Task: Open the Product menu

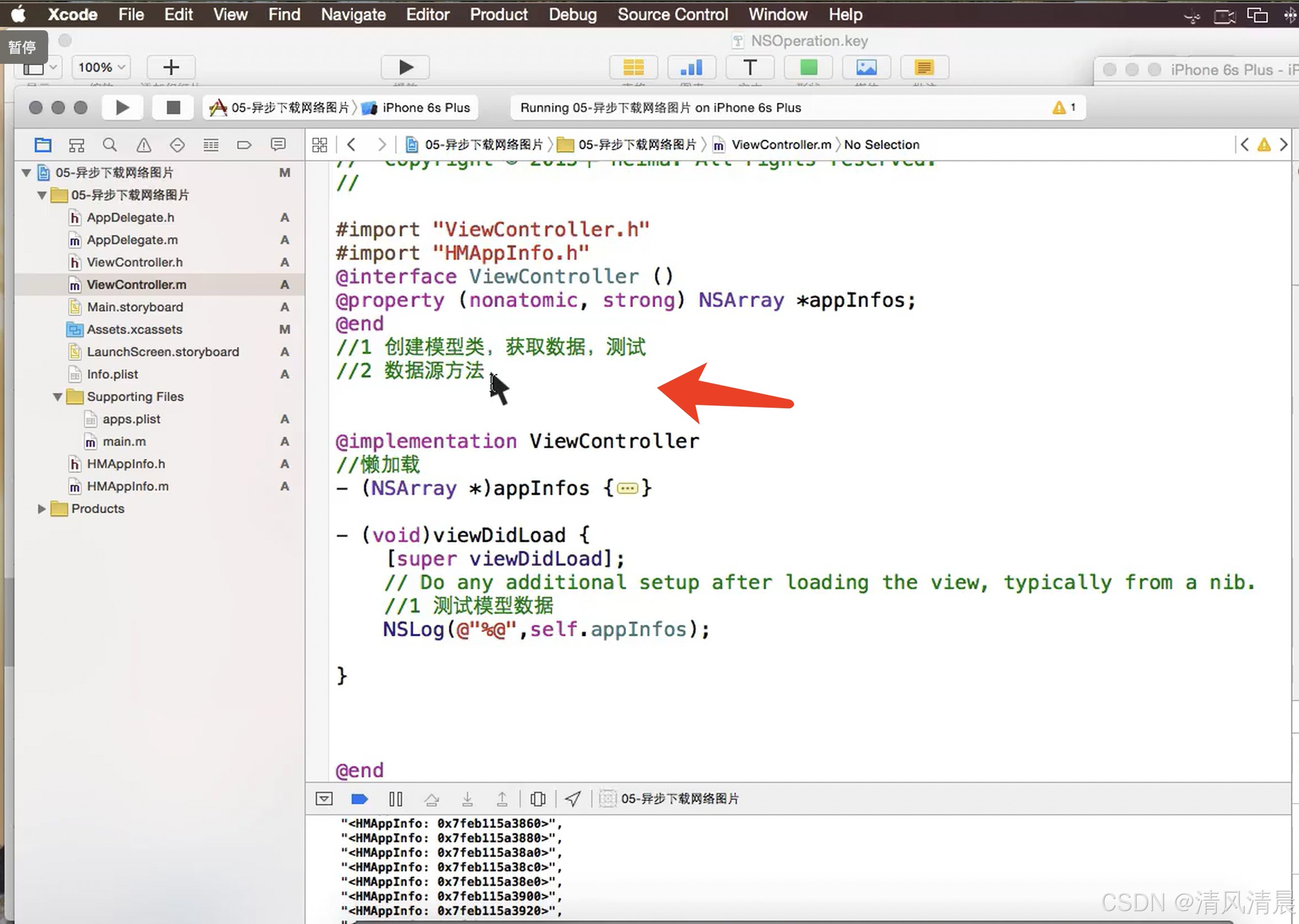Action: (498, 14)
